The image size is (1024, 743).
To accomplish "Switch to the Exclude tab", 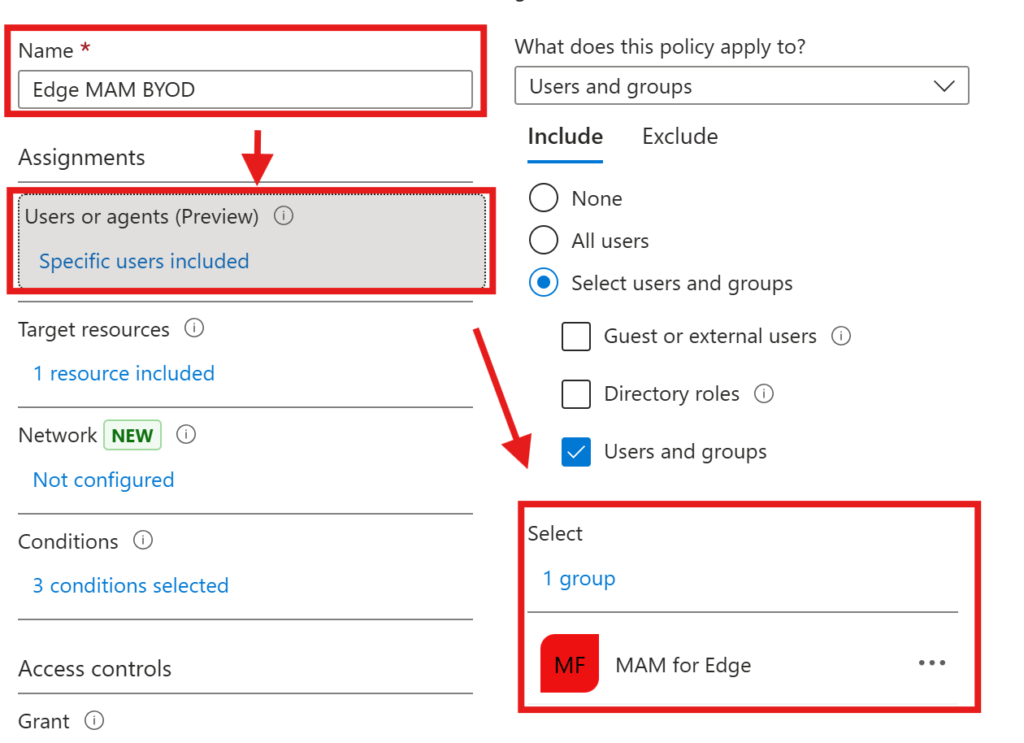I will coord(680,137).
